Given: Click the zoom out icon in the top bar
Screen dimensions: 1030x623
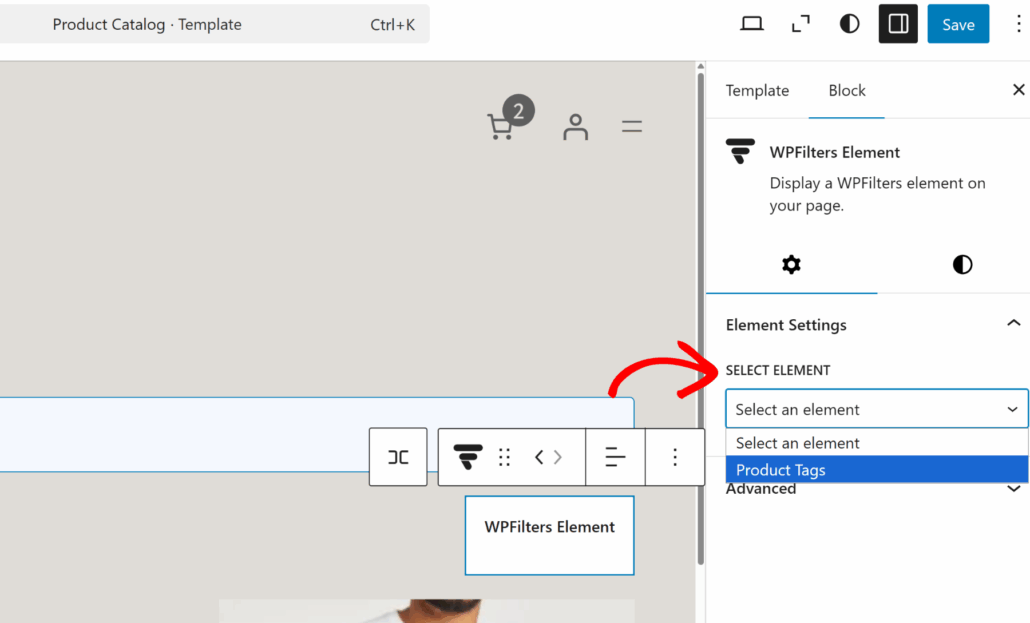Looking at the screenshot, I should pyautogui.click(x=800, y=23).
